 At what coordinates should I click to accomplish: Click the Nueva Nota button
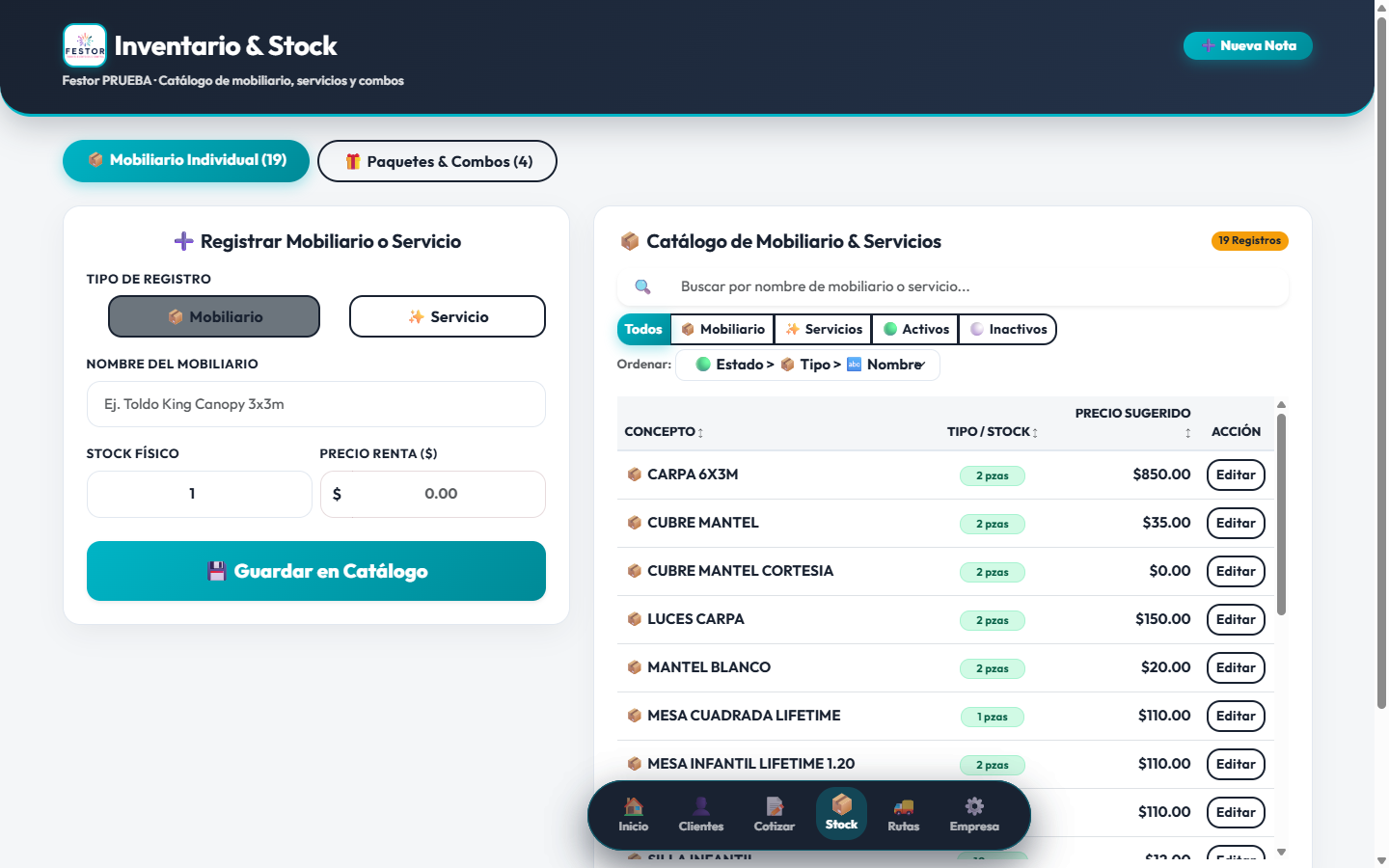(1248, 45)
